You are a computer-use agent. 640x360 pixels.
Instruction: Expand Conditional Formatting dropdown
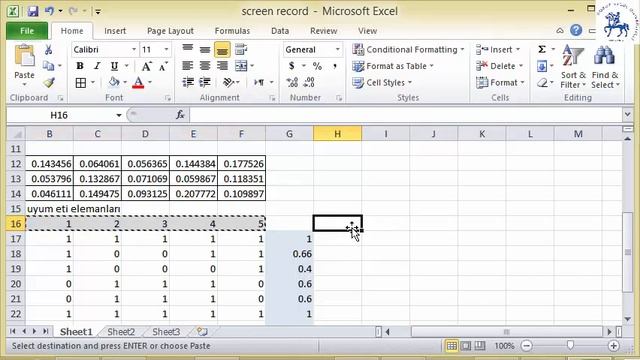tap(462, 50)
